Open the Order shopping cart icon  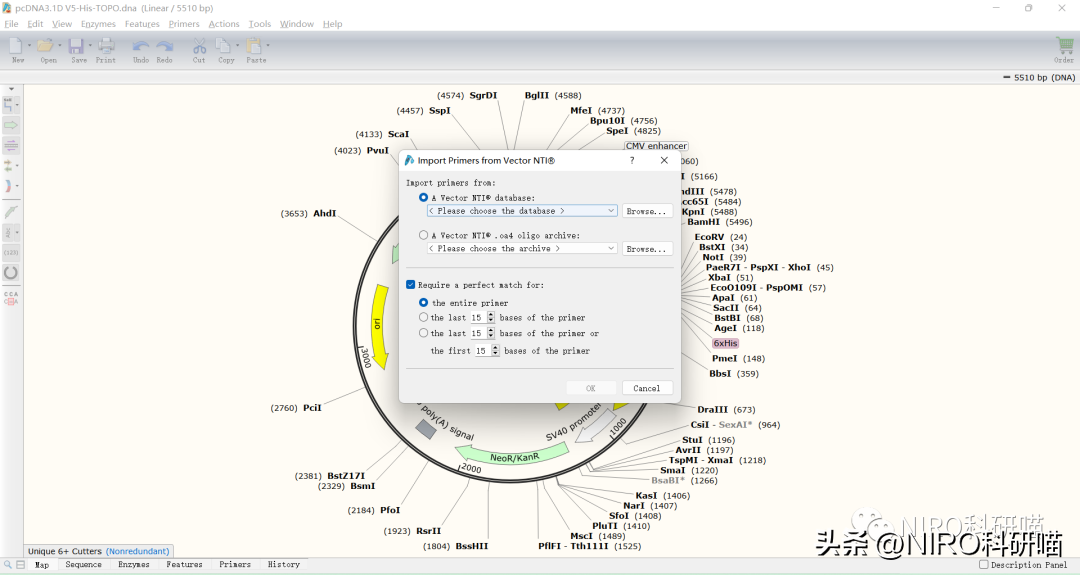click(1064, 46)
